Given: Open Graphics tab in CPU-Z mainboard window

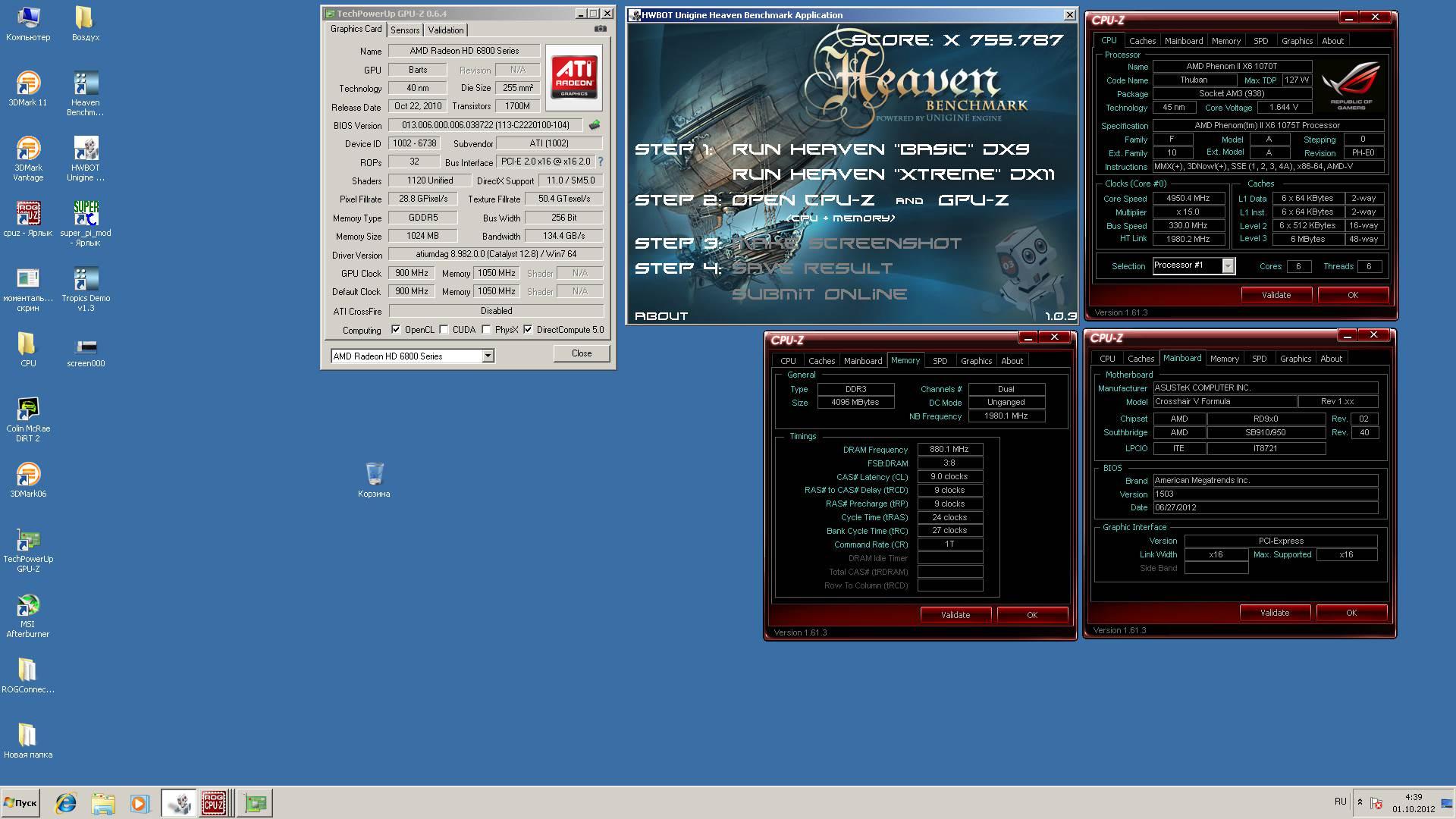Looking at the screenshot, I should [x=1295, y=359].
